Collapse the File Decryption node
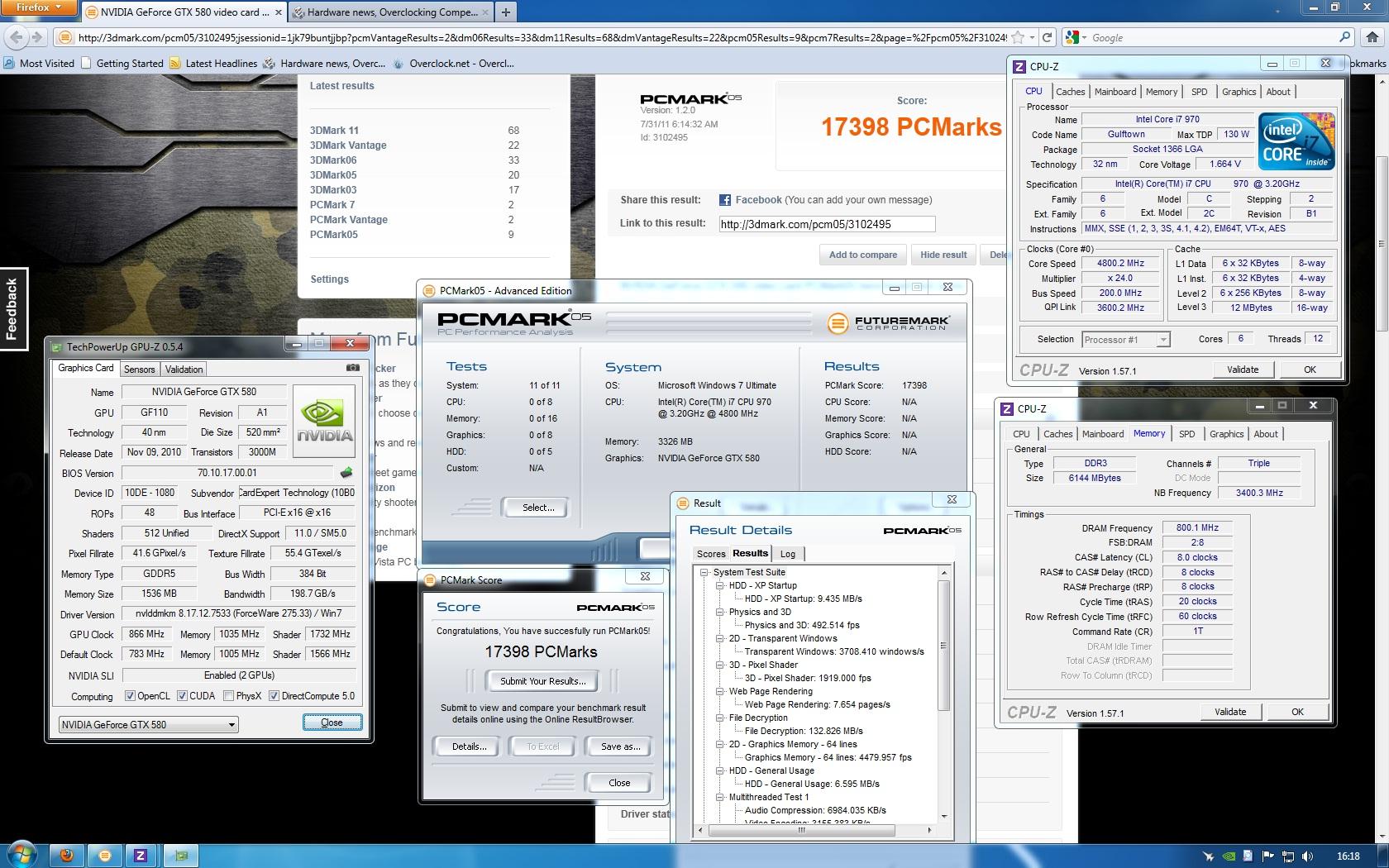The height and width of the screenshot is (868, 1389). [x=720, y=718]
